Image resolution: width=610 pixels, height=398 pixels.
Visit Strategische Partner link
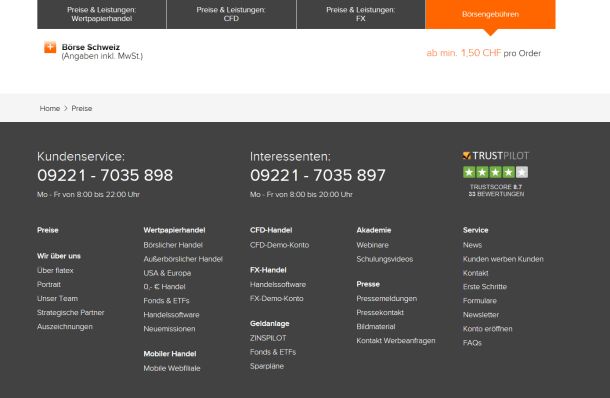pos(70,312)
